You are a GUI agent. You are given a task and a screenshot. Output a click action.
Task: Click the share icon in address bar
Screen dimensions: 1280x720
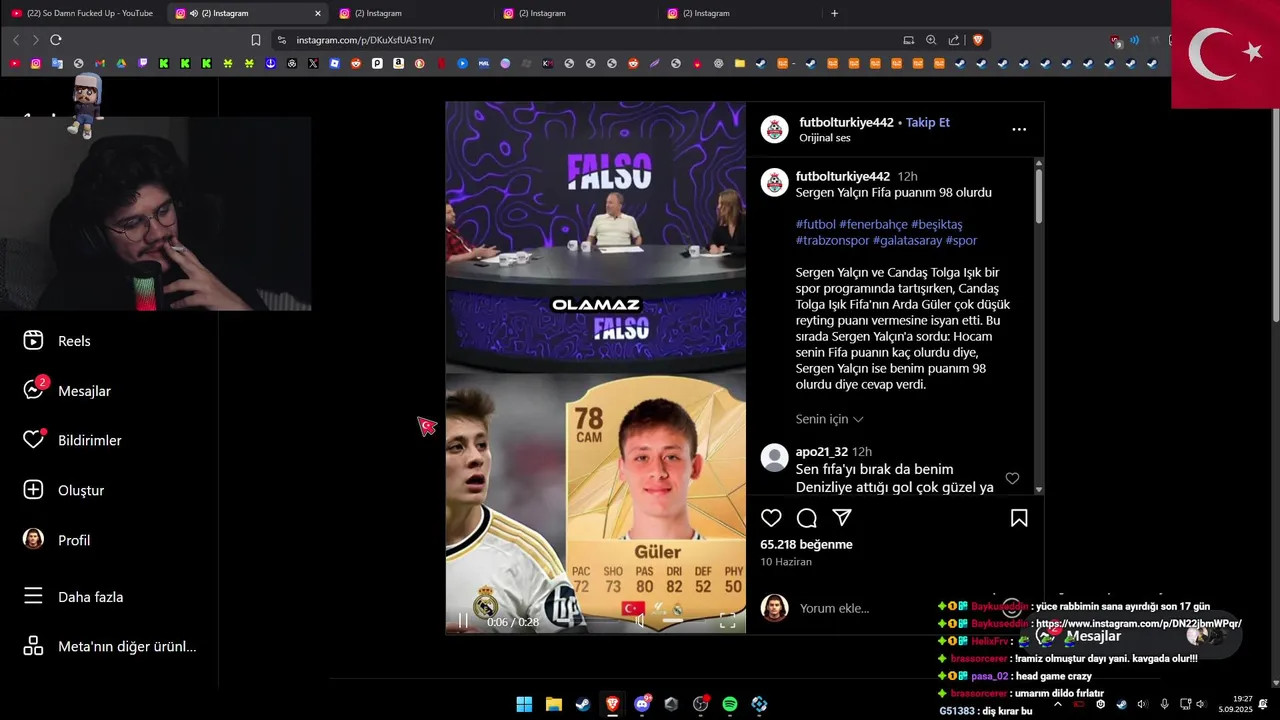click(x=953, y=40)
